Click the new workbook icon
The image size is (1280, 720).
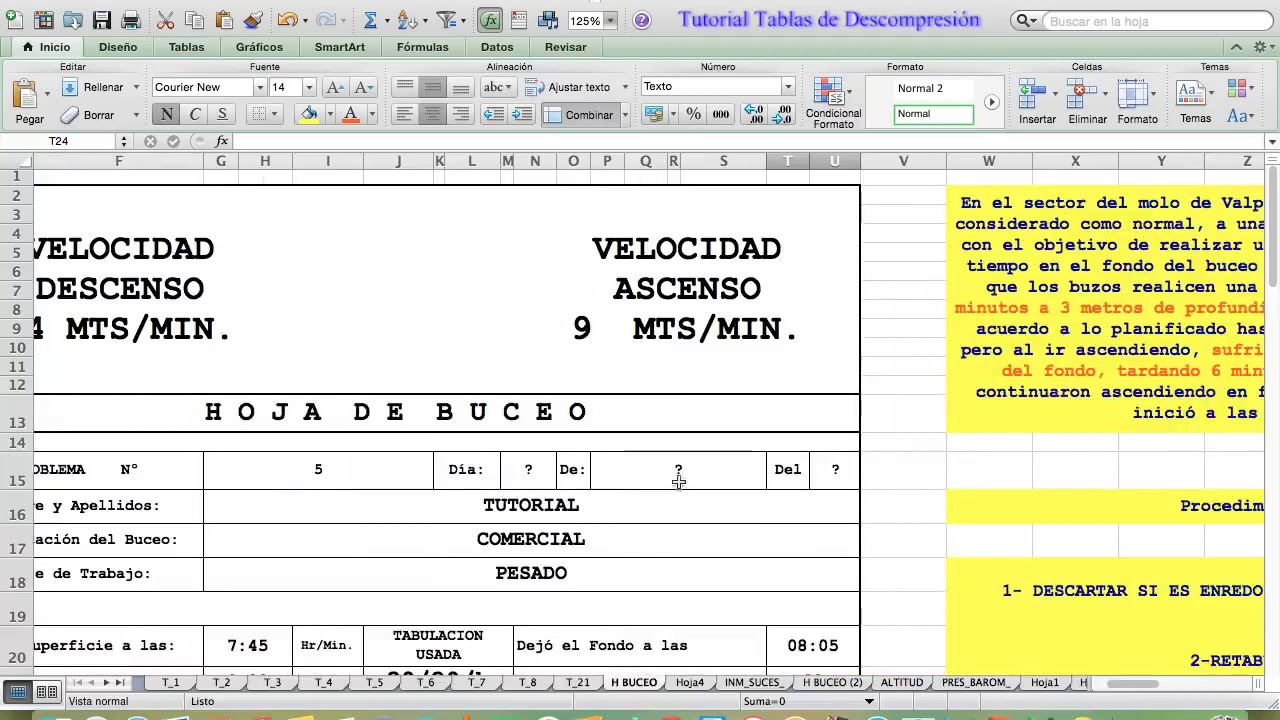point(14,20)
